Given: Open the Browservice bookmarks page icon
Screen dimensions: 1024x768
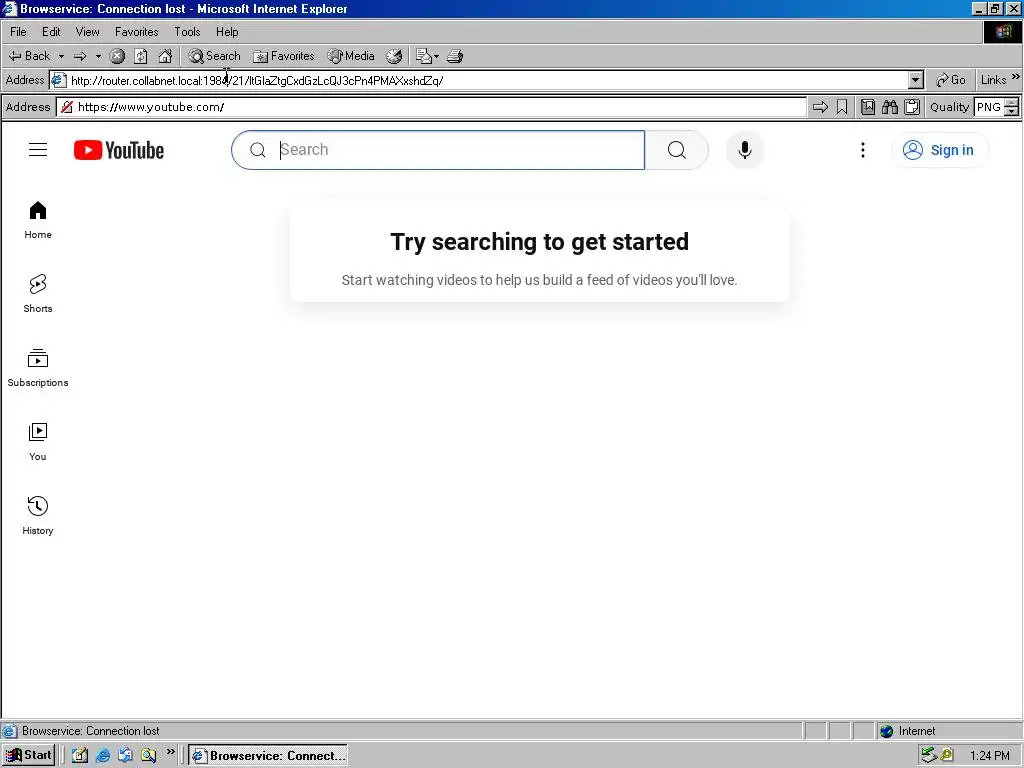Looking at the screenshot, I should point(868,107).
